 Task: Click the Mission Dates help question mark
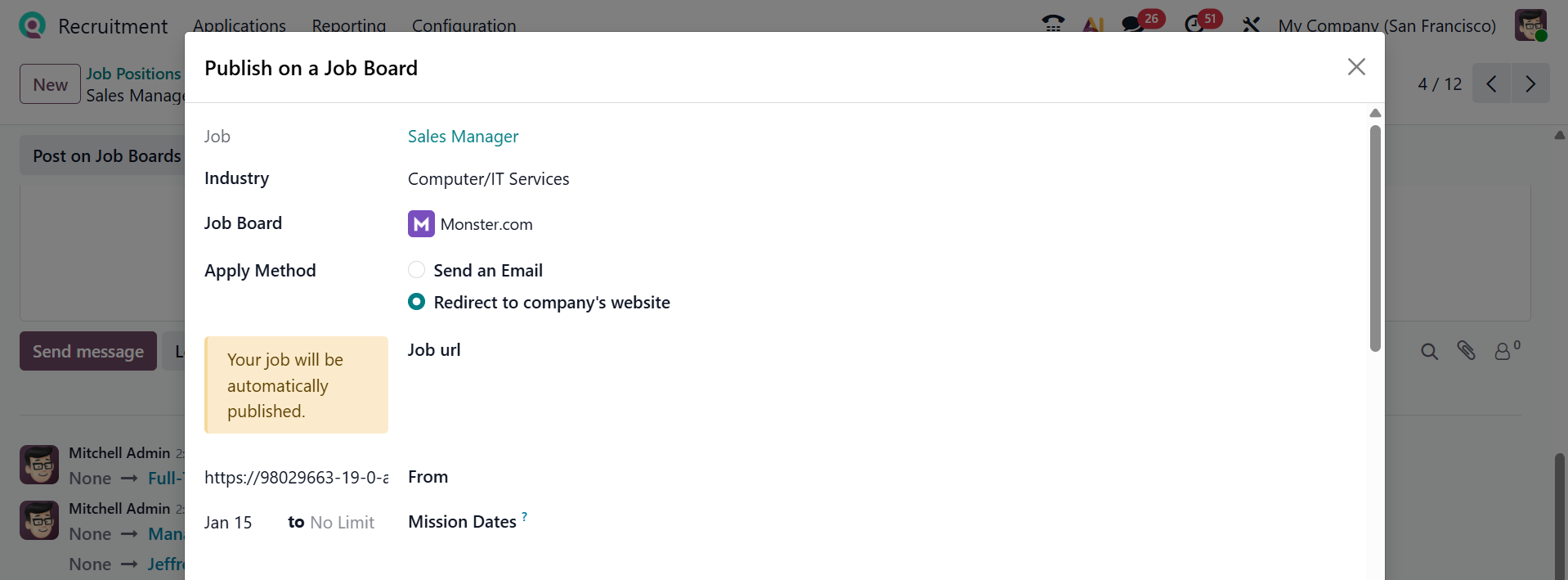[525, 517]
